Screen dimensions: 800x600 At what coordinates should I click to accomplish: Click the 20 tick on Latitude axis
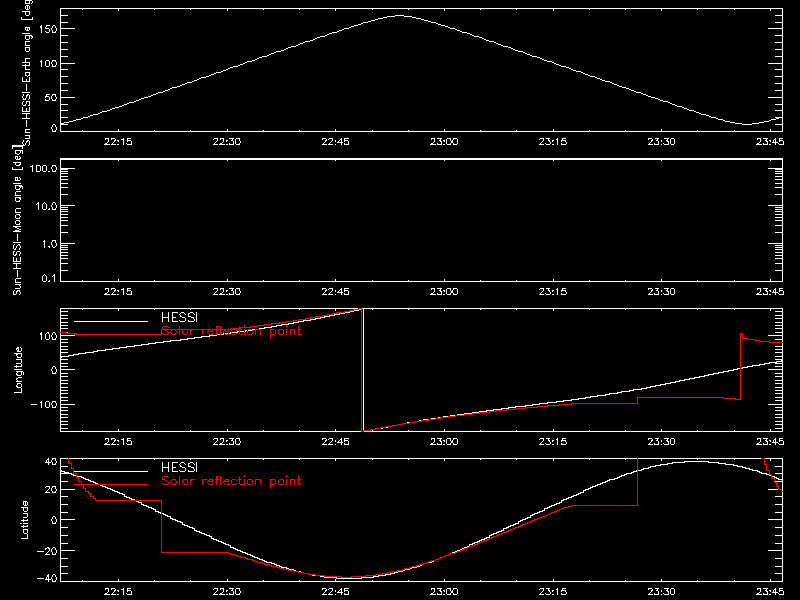[51, 489]
